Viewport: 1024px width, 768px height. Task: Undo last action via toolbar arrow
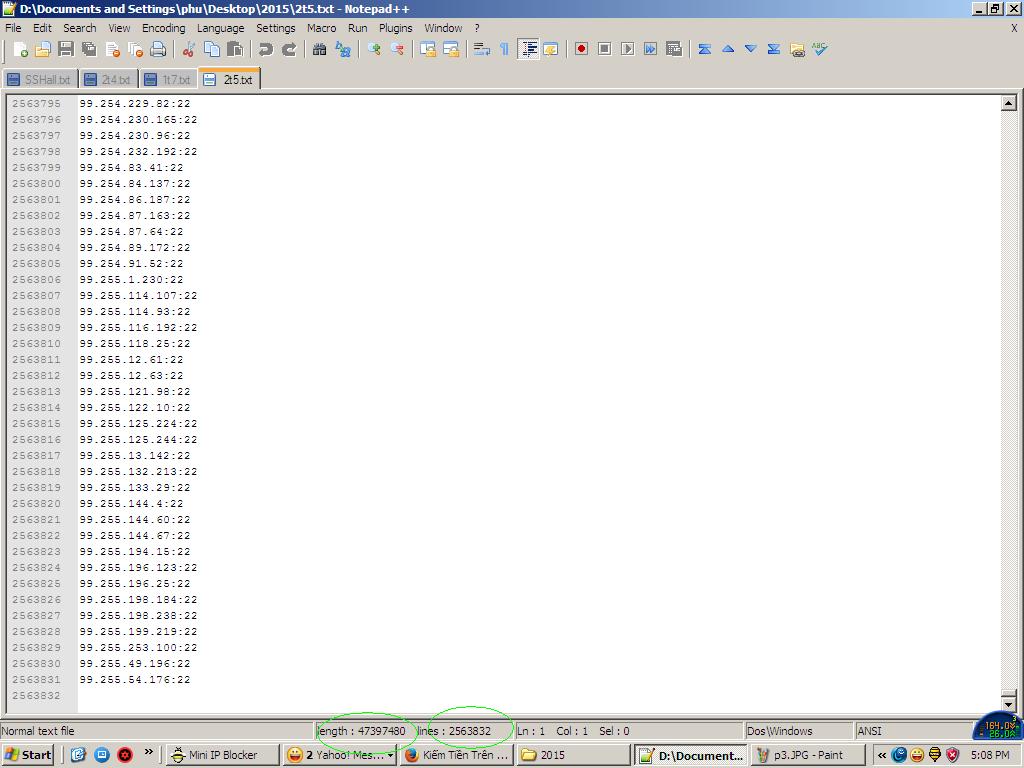click(x=265, y=50)
